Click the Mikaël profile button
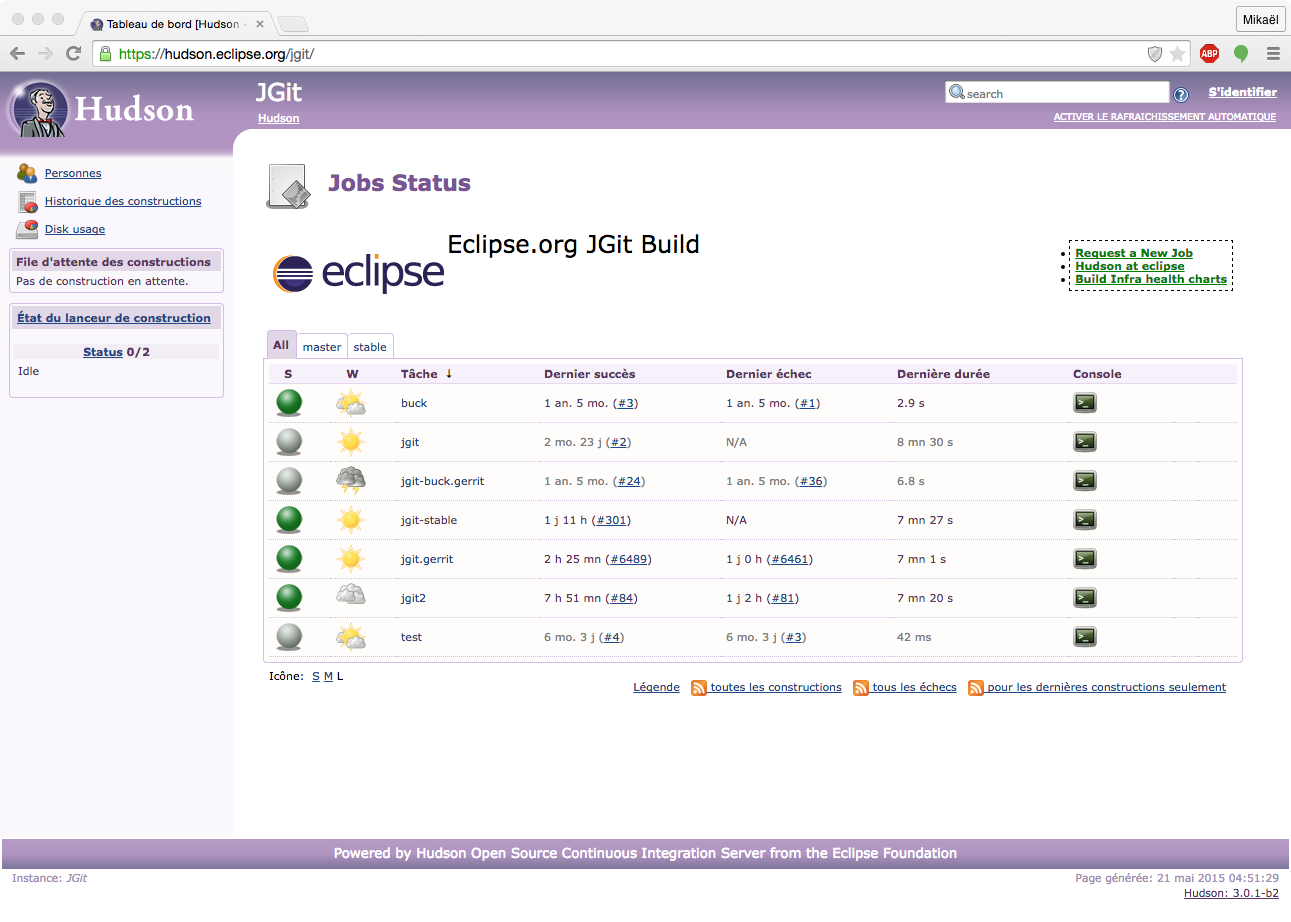1291x922 pixels. (x=1260, y=20)
